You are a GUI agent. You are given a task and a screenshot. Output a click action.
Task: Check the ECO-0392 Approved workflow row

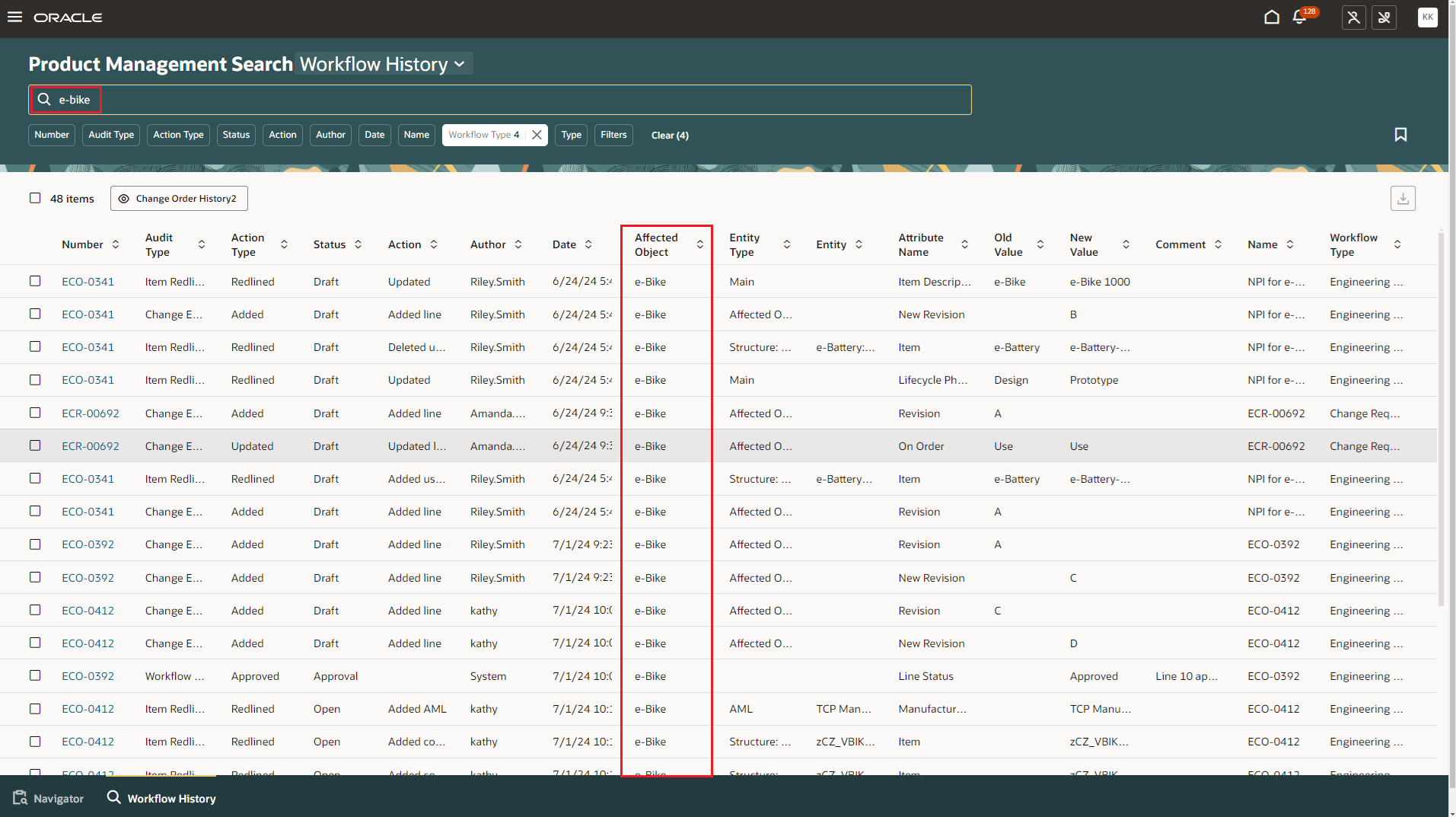(x=35, y=675)
